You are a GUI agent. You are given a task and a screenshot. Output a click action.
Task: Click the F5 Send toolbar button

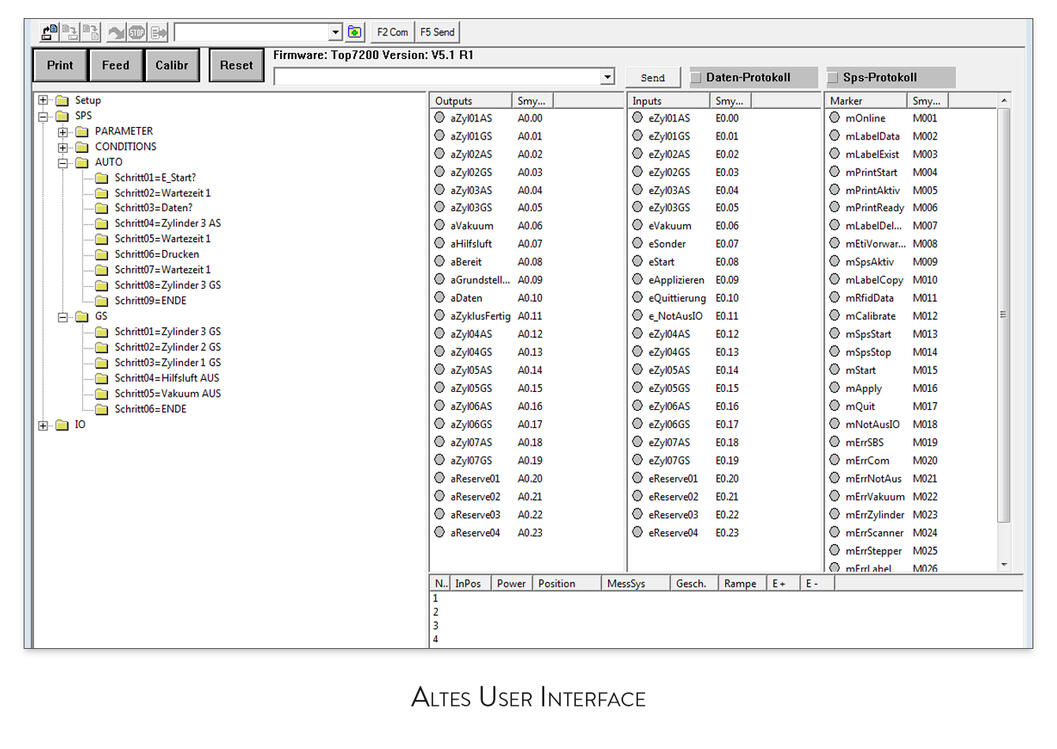point(437,32)
